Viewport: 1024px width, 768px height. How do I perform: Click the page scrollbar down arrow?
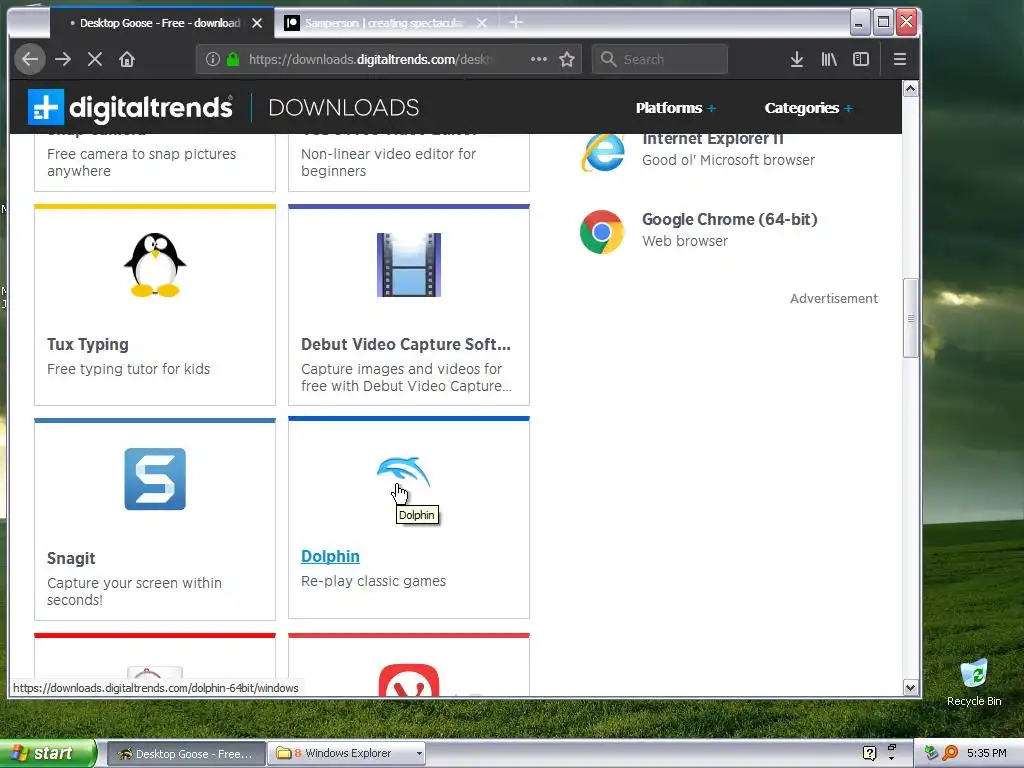(x=910, y=687)
